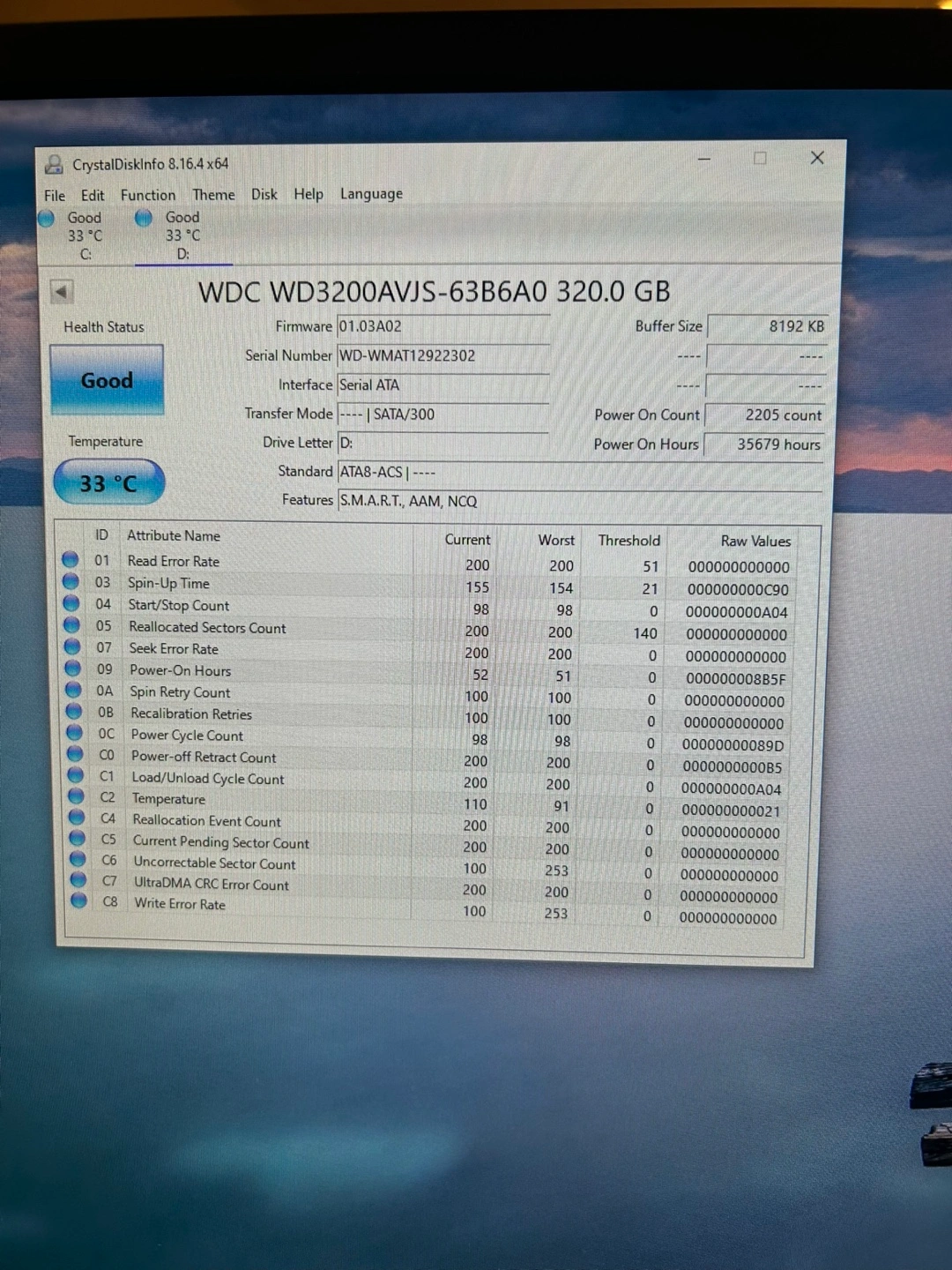Open the Disk menu

click(264, 194)
